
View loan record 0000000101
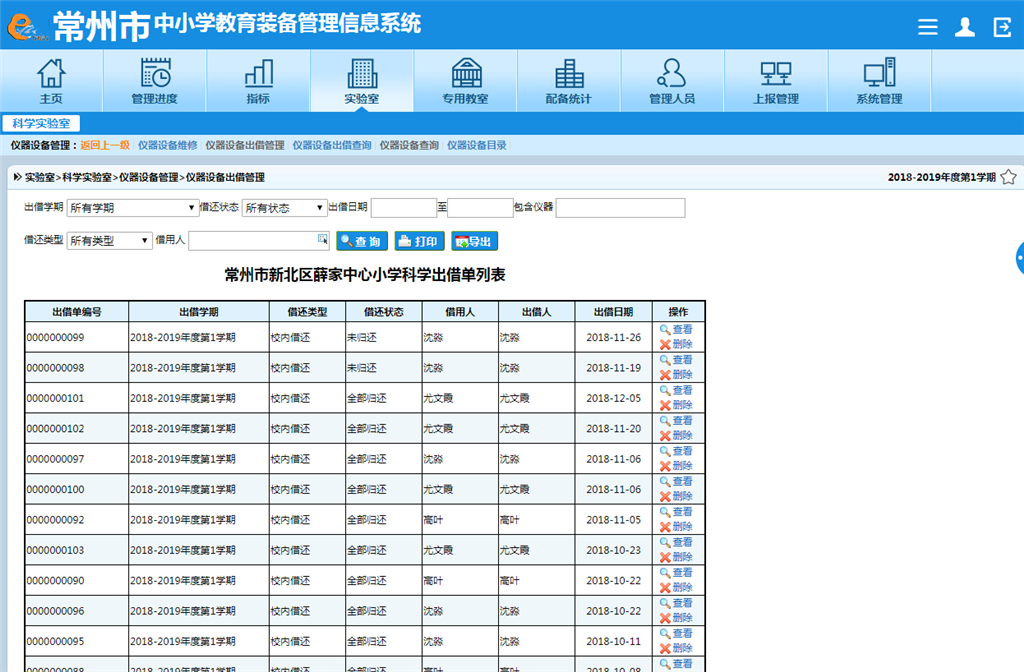[677, 391]
